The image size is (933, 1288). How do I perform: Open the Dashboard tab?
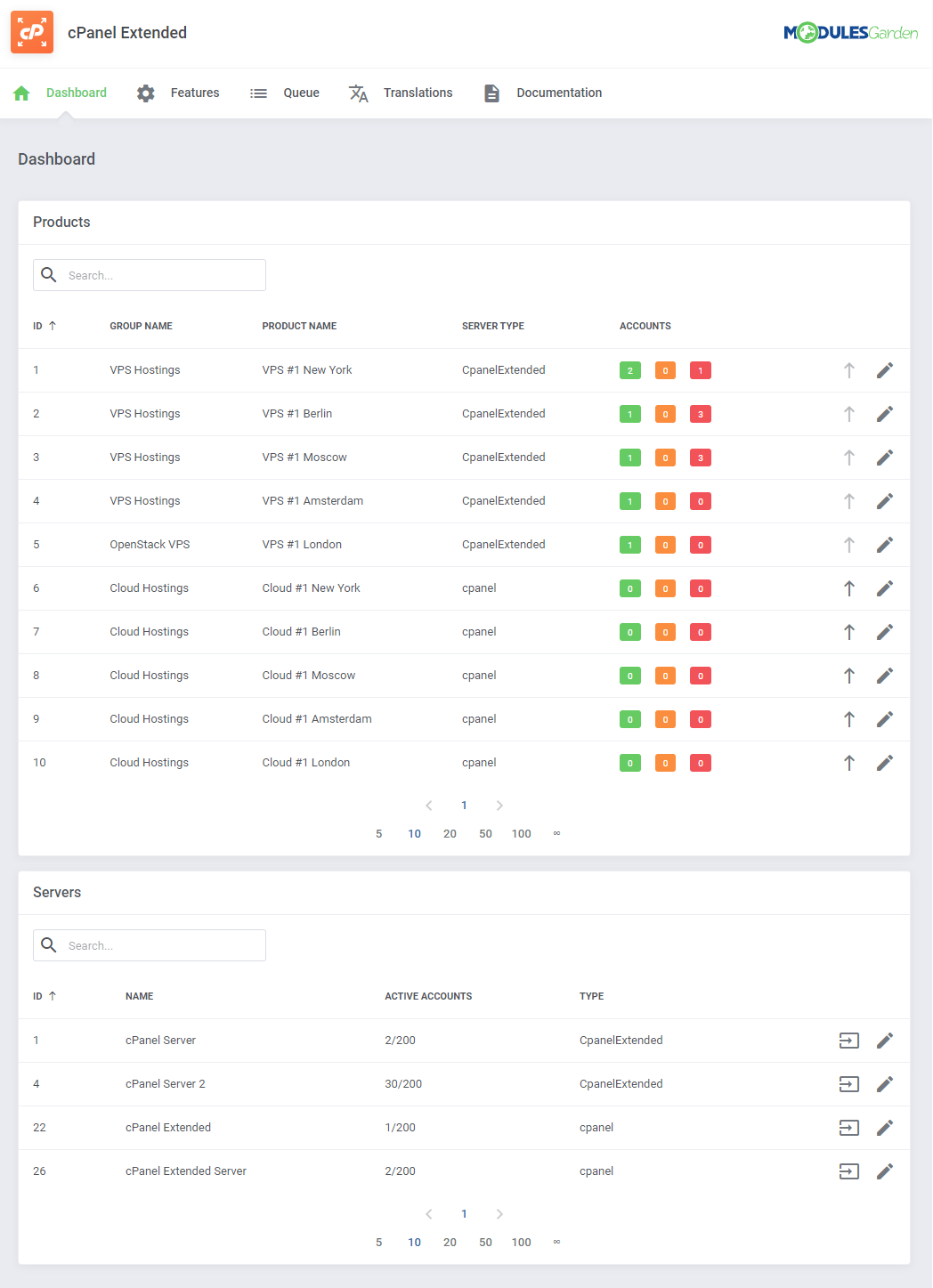pos(60,93)
